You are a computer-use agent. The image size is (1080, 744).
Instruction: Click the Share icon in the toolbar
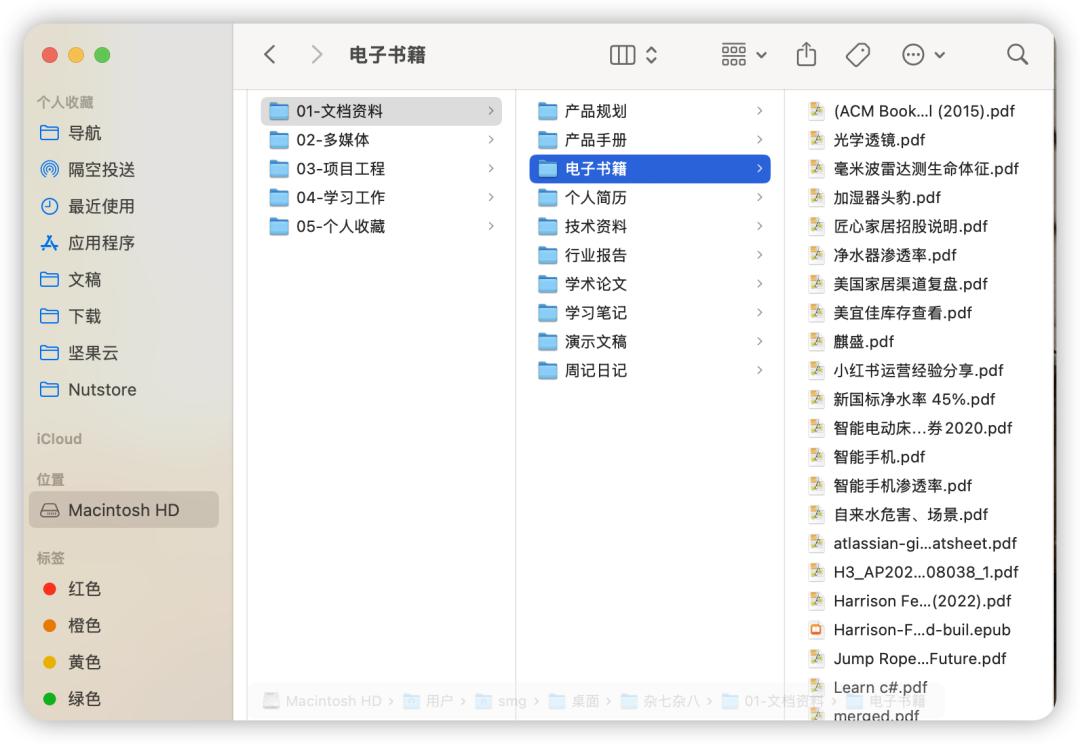[806, 55]
